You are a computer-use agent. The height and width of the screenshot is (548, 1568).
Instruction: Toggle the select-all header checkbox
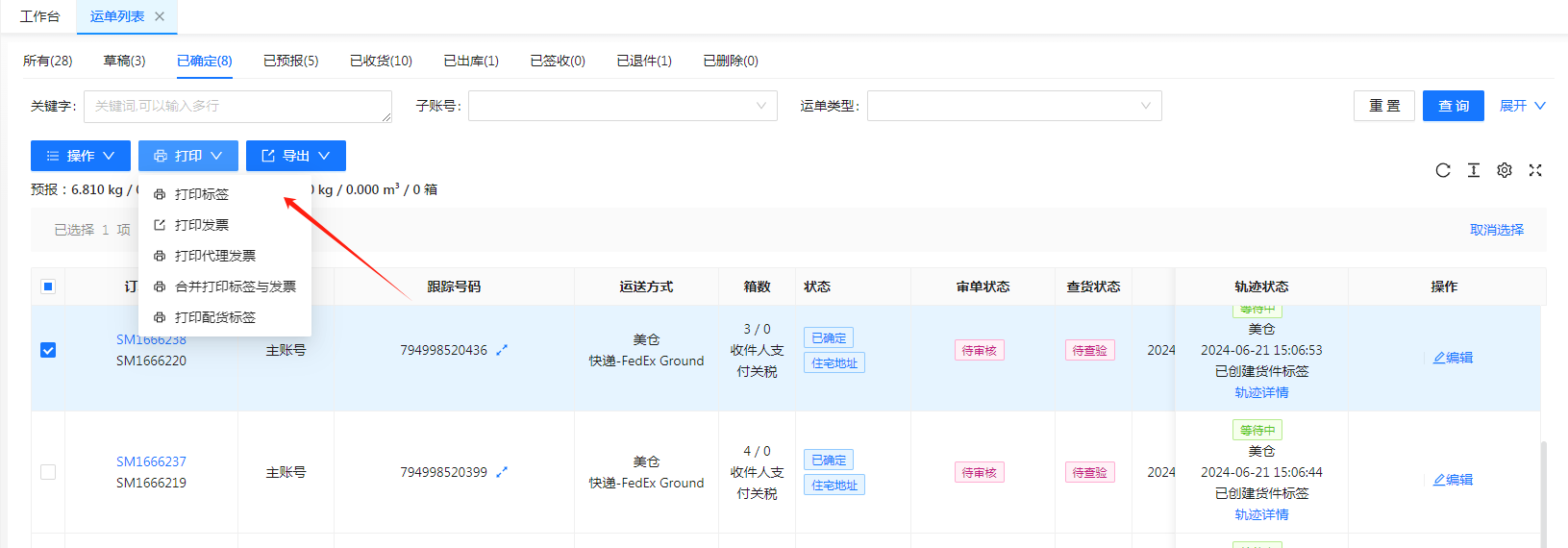pyautogui.click(x=48, y=286)
